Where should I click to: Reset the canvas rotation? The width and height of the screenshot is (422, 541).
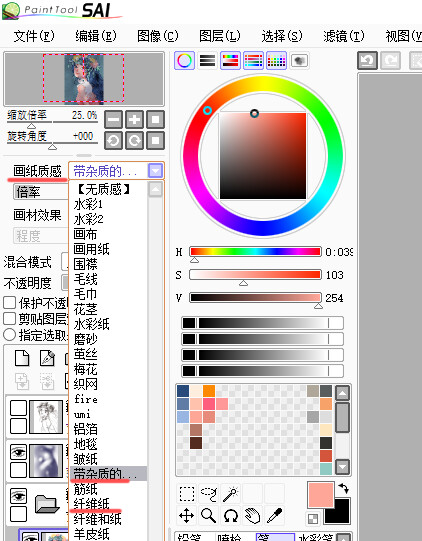(x=155, y=140)
